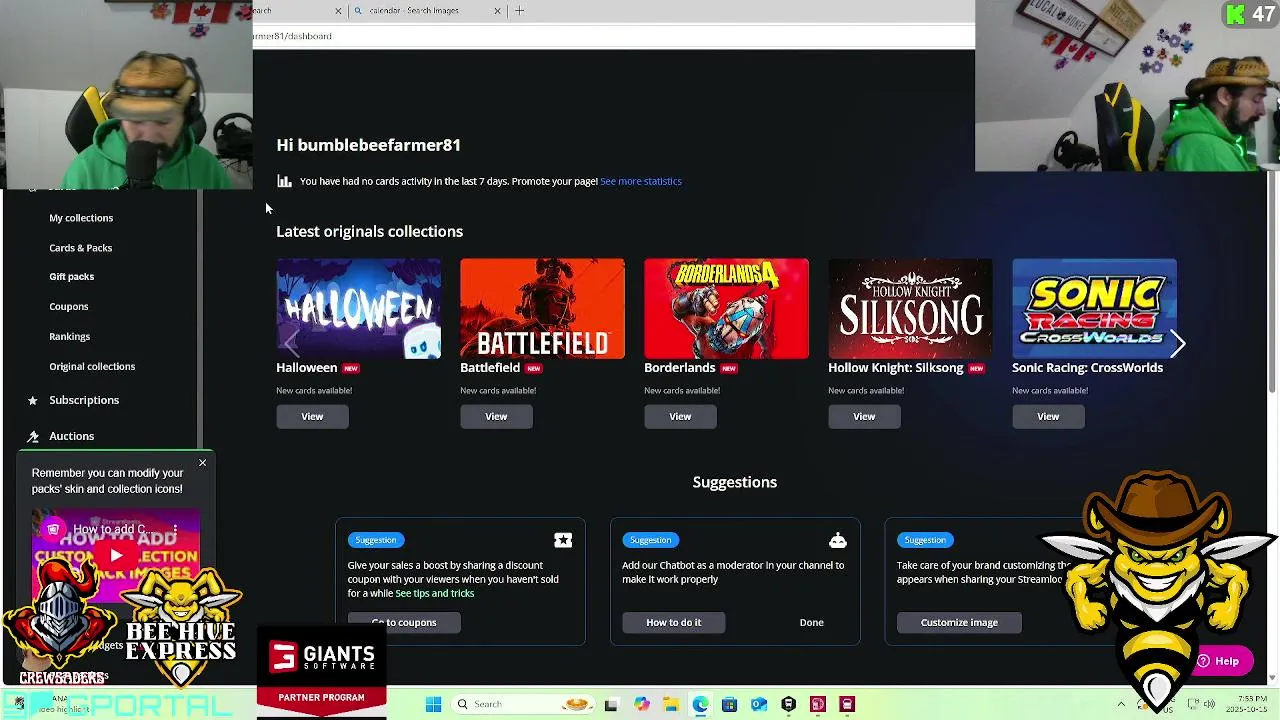Open Rankings in the sidebar
Screen dimensions: 1280x720
(70, 337)
